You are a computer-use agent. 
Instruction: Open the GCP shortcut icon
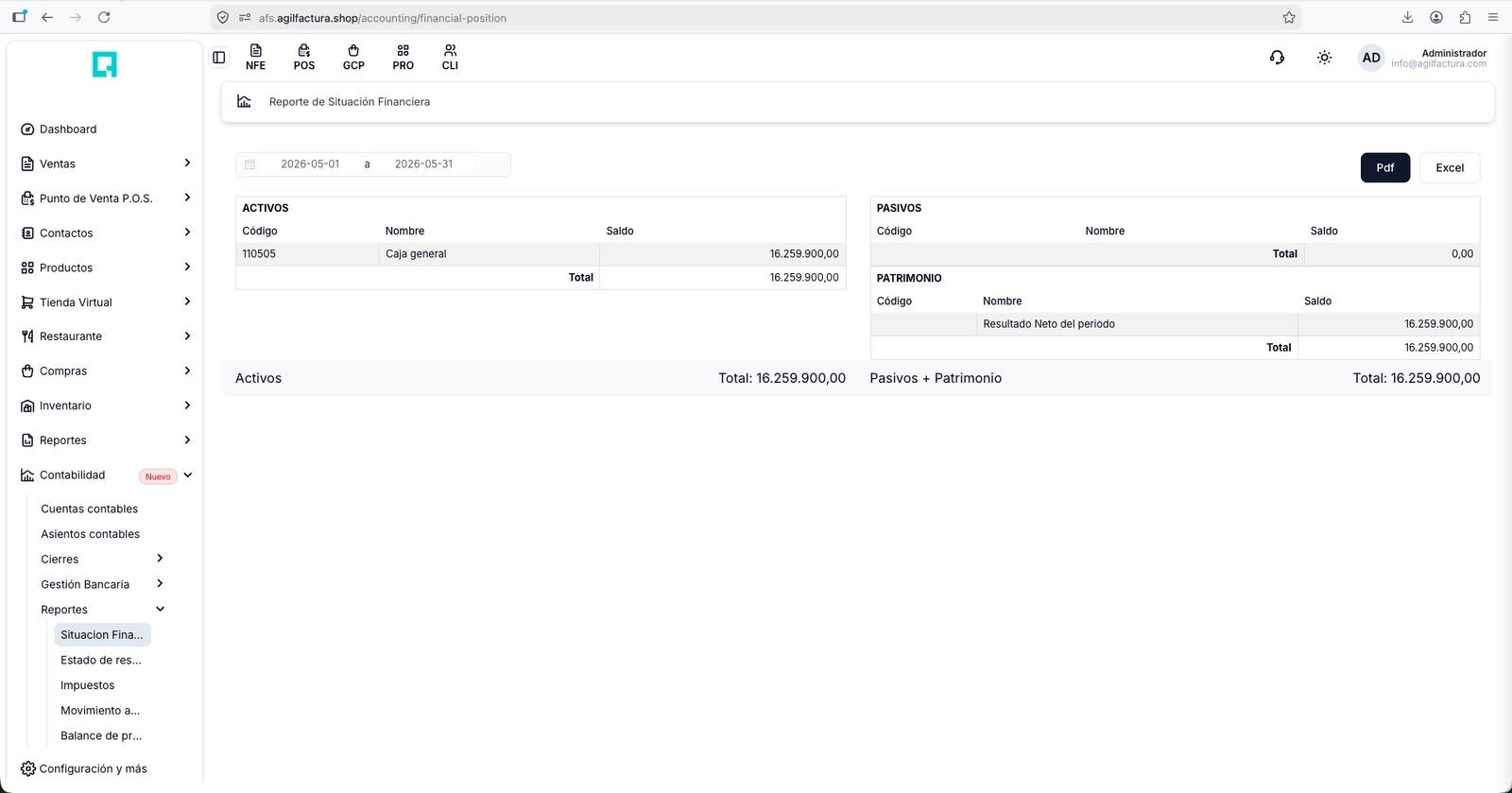pyautogui.click(x=353, y=58)
